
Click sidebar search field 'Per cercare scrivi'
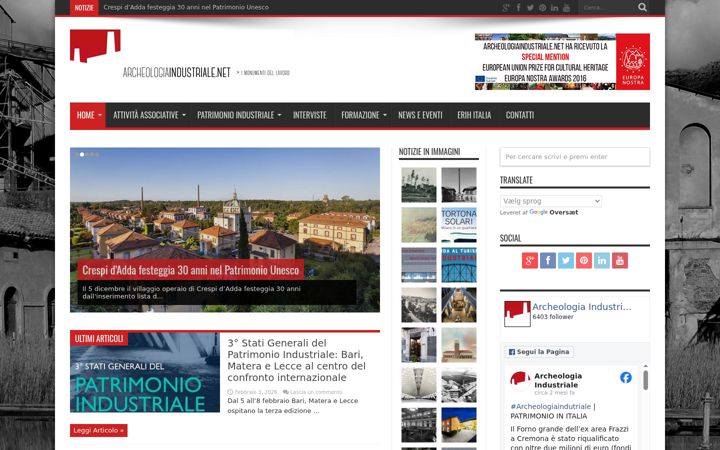coord(575,157)
